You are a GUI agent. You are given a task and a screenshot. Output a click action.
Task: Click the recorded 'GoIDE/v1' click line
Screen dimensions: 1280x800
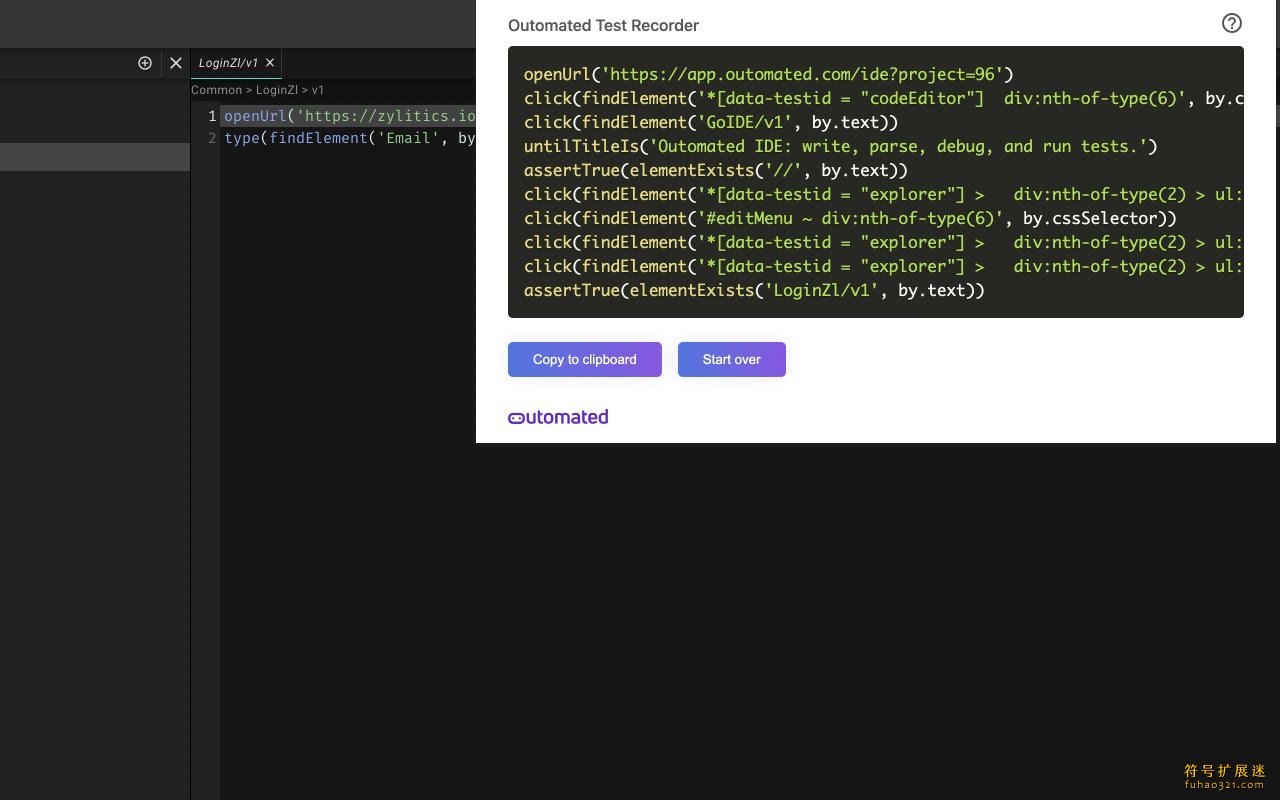click(711, 122)
